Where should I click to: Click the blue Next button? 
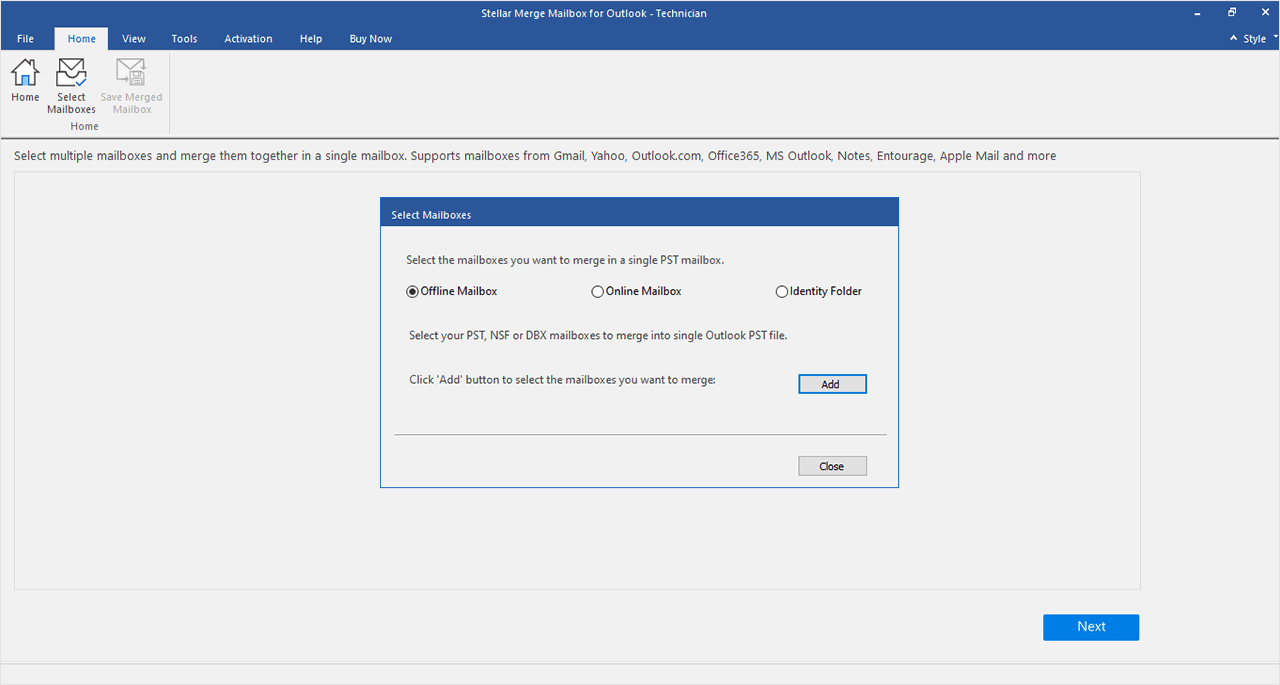click(1091, 627)
